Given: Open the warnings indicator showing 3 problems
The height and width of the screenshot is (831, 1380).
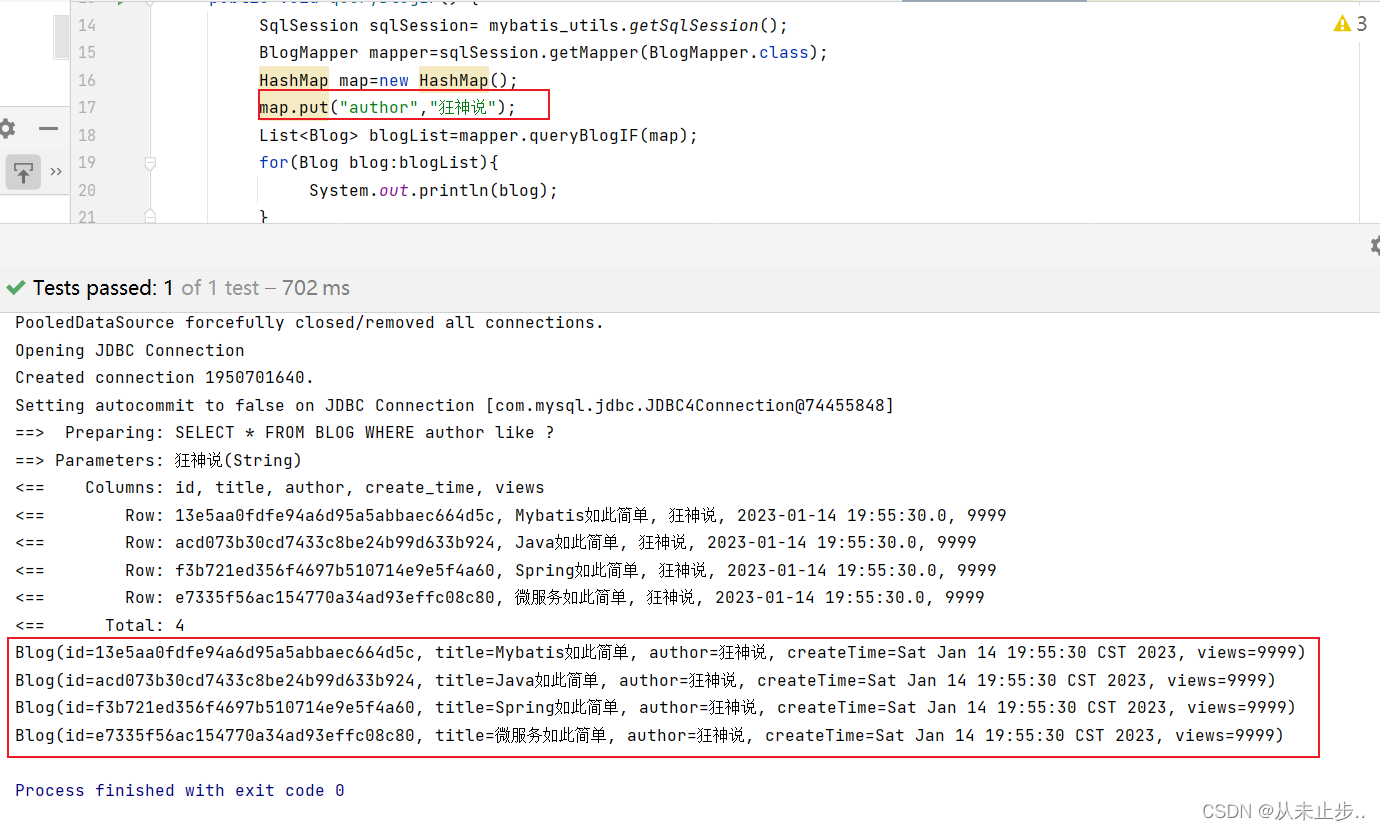Looking at the screenshot, I should click(x=1351, y=24).
